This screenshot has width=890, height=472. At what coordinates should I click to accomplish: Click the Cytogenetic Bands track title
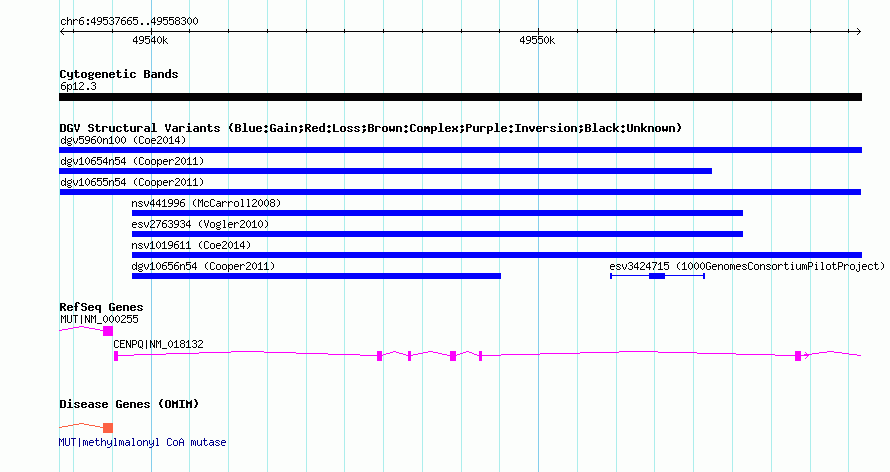coord(119,74)
